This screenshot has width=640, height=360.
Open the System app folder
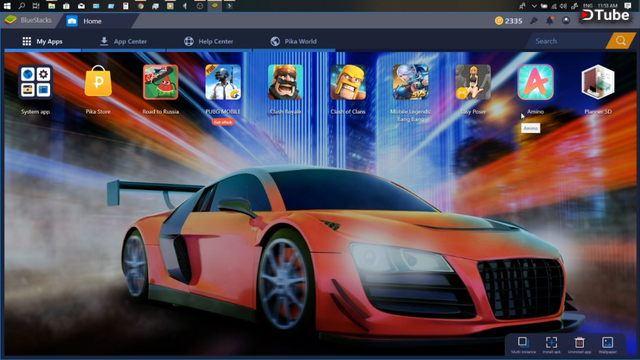[36, 82]
